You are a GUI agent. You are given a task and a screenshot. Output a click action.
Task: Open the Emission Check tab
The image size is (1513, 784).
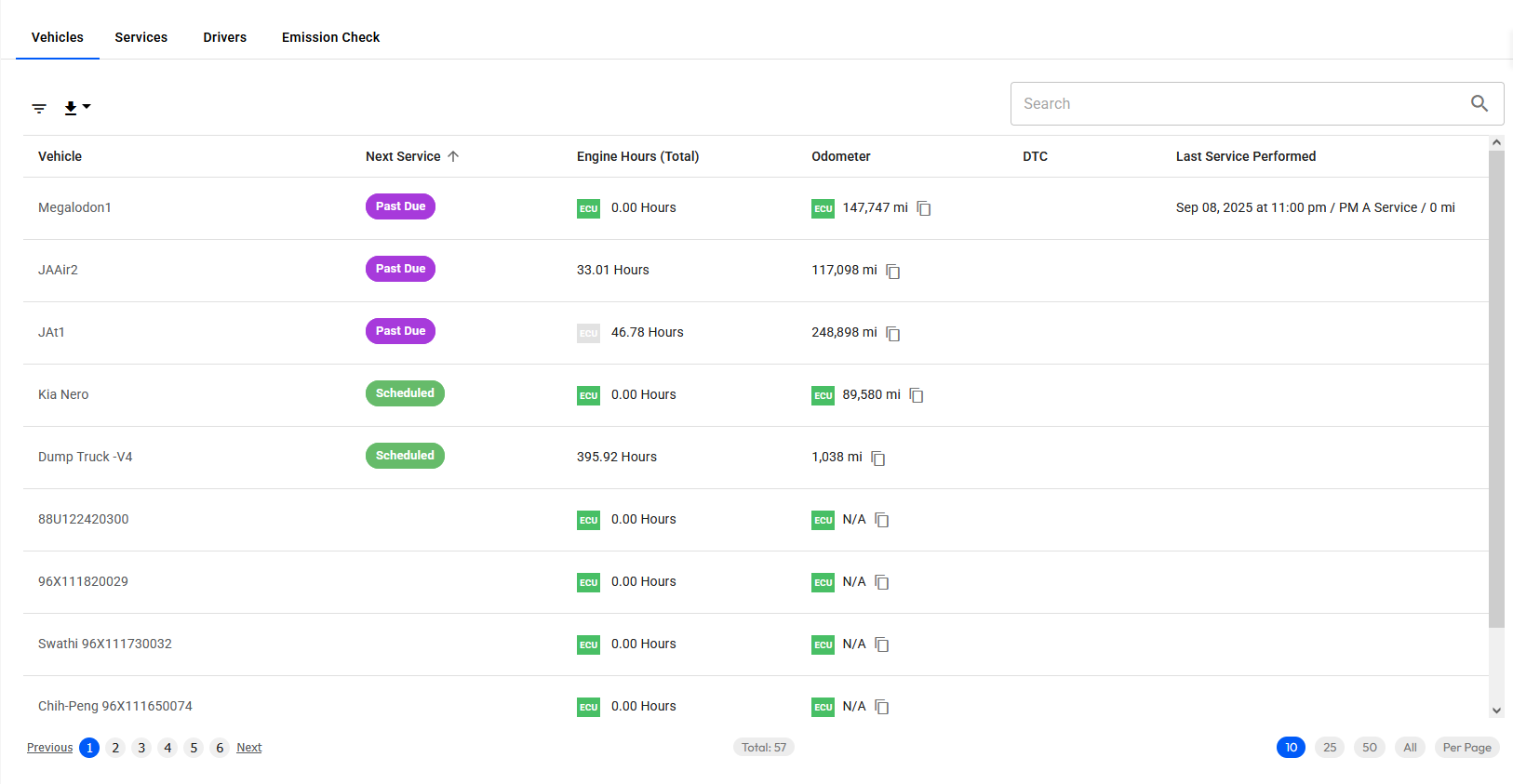tap(331, 37)
